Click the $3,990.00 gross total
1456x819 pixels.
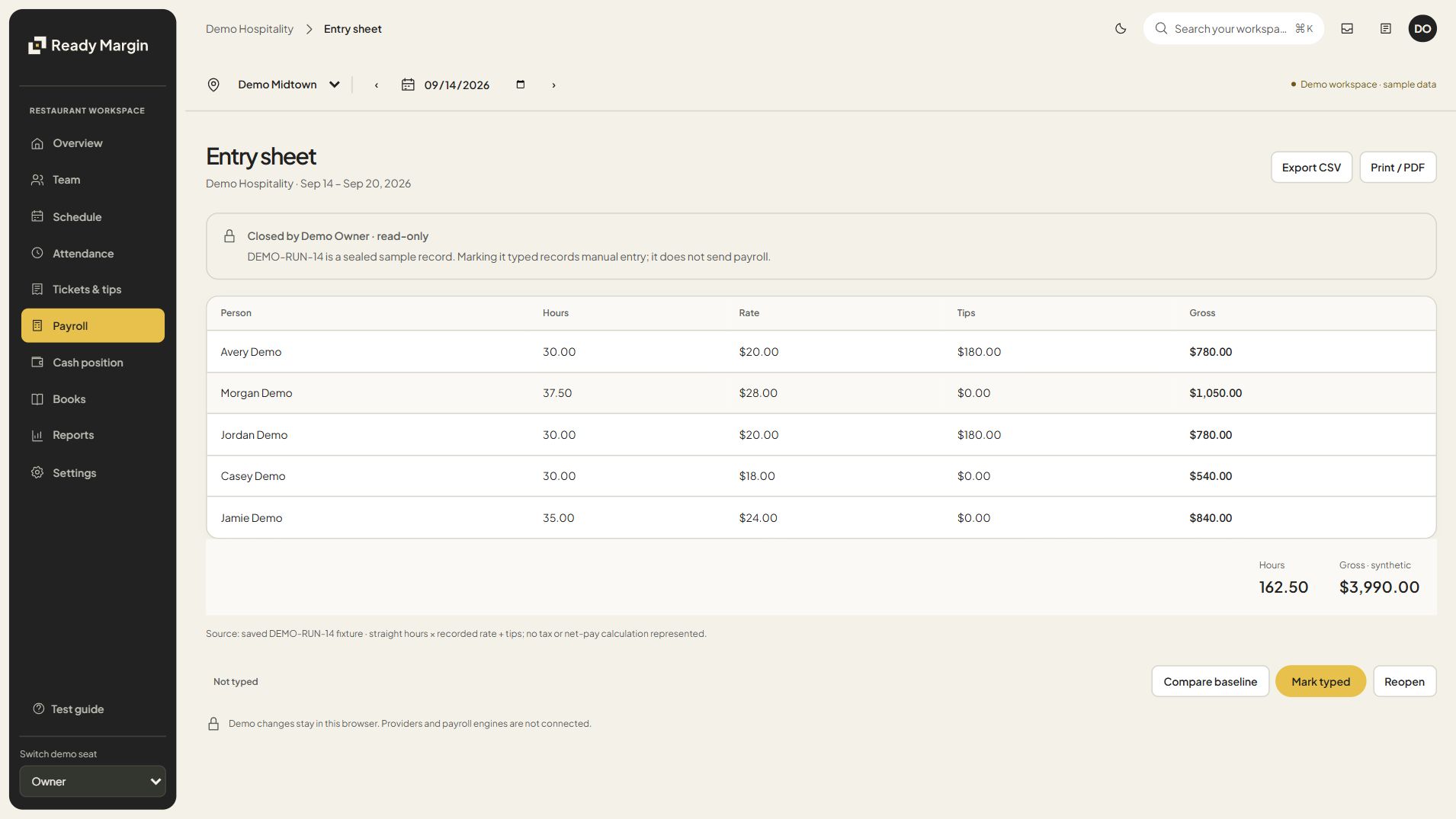pos(1379,587)
